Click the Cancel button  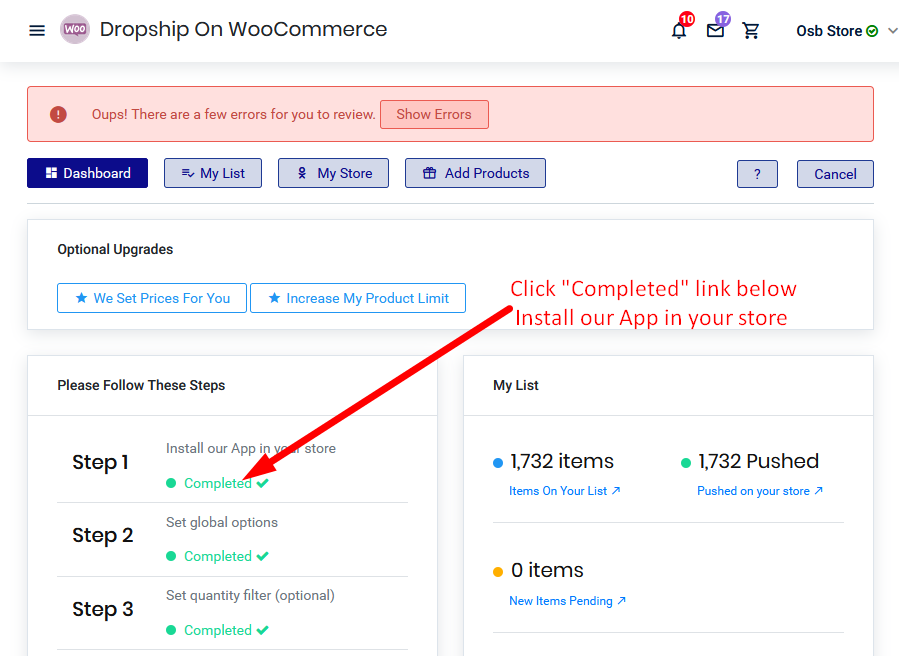click(x=835, y=174)
